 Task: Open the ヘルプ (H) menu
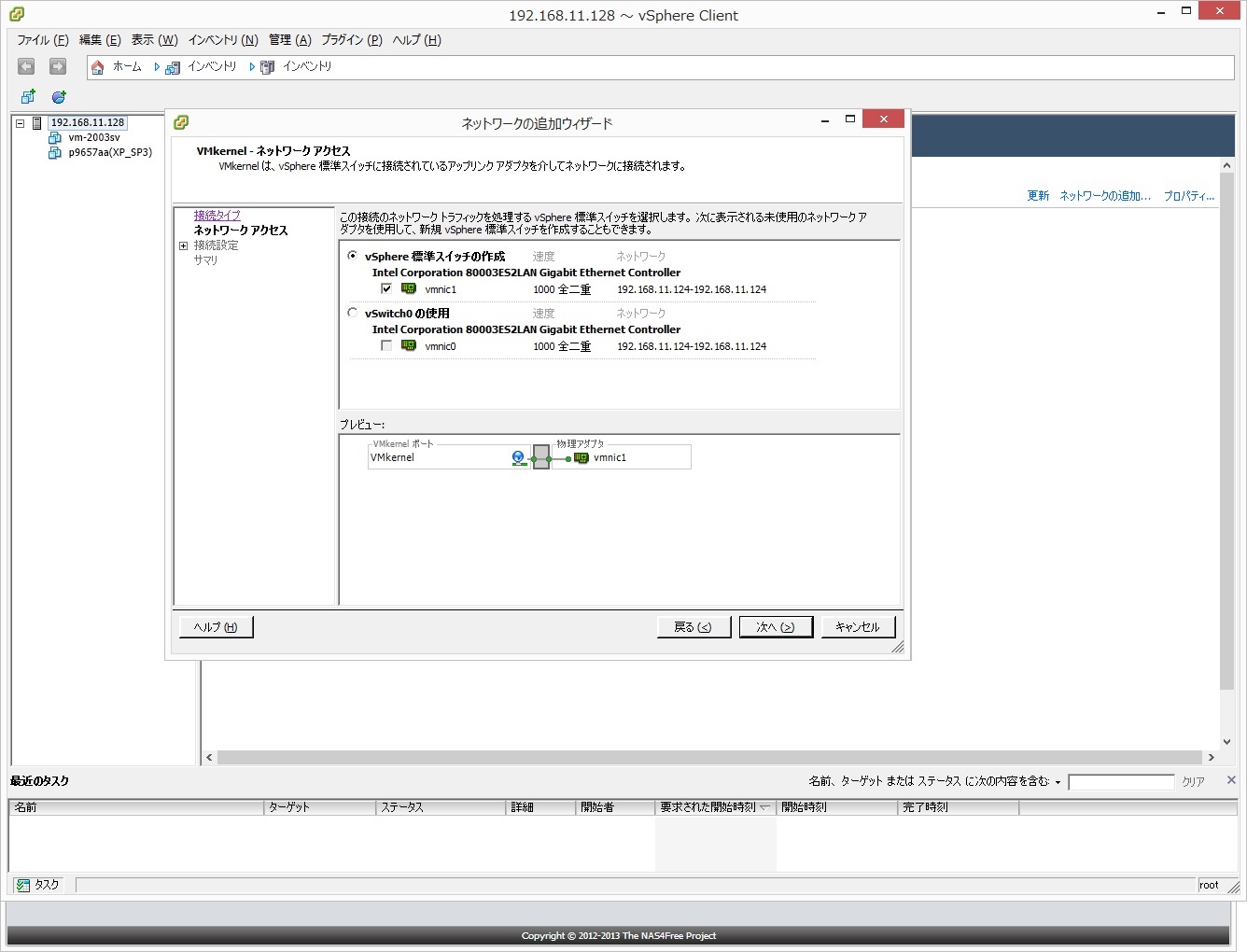417,40
